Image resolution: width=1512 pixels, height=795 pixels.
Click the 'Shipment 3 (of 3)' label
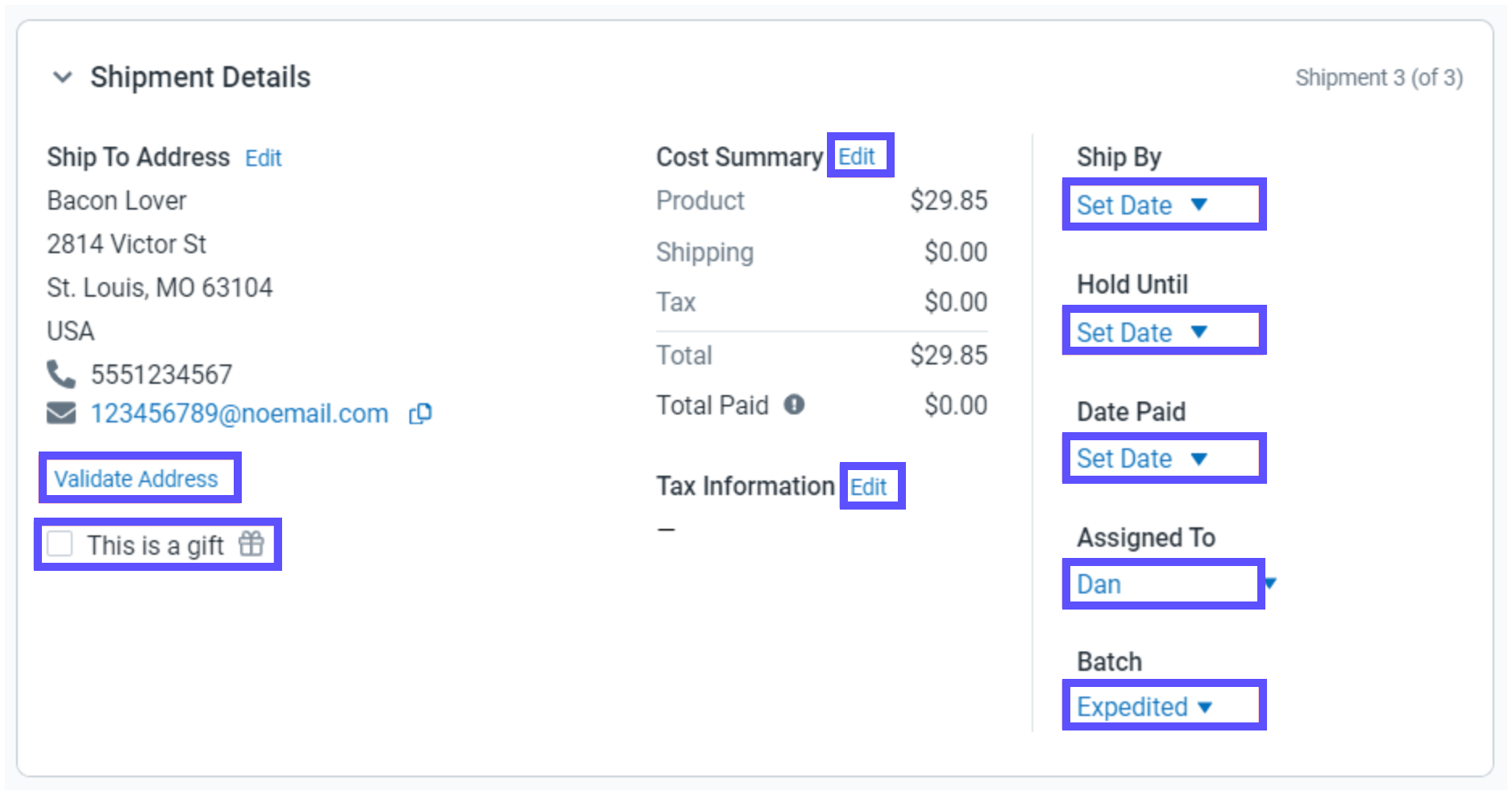[1378, 78]
